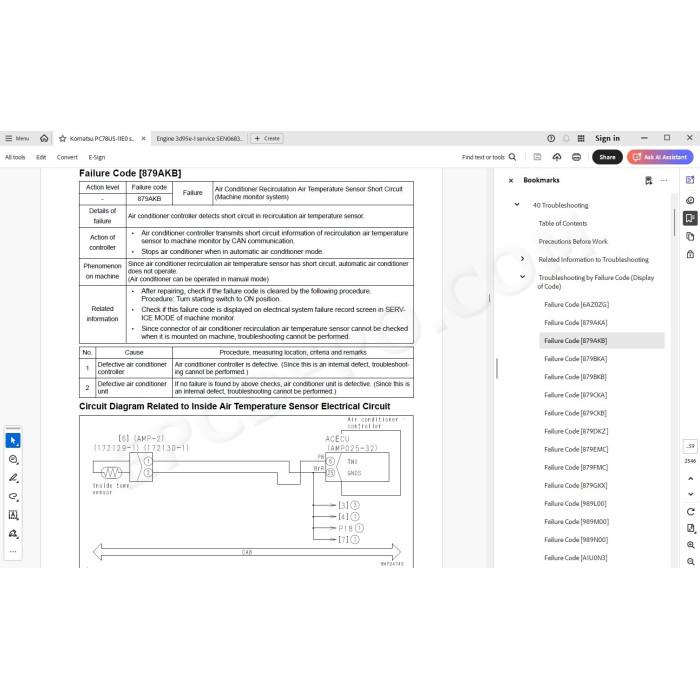Open bookmark Failure Code [879CKB]
Viewport: 700px width, 700px height.
[x=575, y=413]
